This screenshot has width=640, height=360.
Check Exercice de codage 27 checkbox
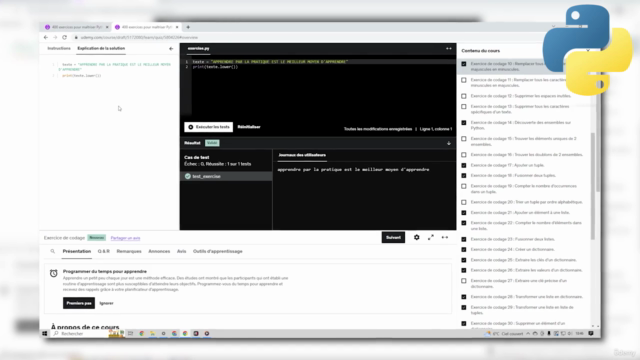pyautogui.click(x=464, y=281)
